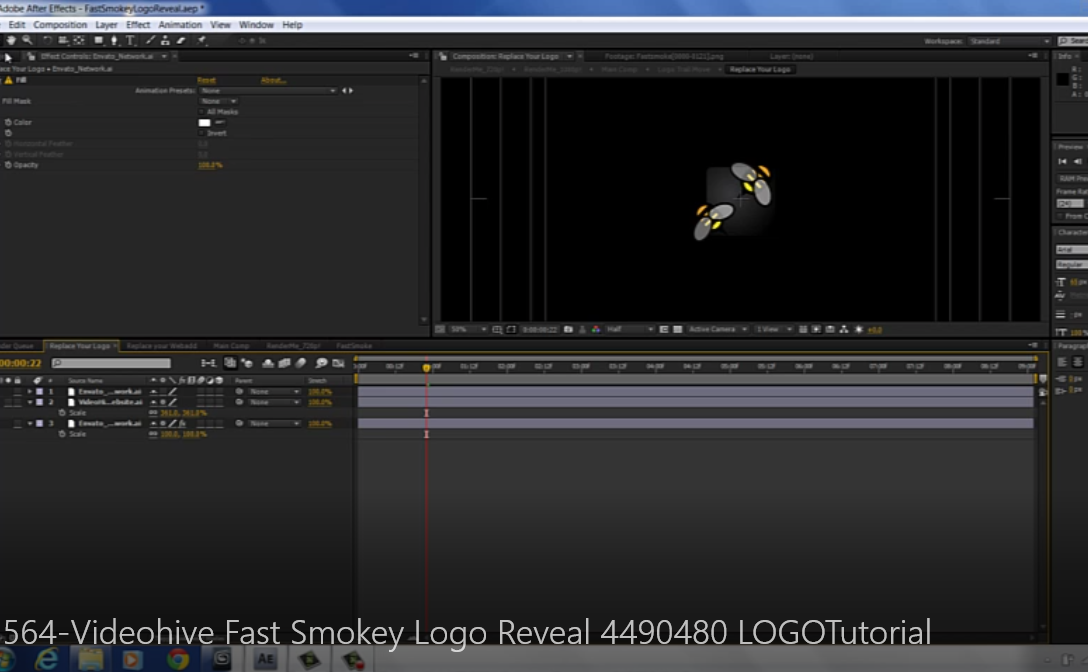The width and height of the screenshot is (1088, 672).
Task: Click the Color eyedropper in Fill effect
Action: (x=220, y=122)
